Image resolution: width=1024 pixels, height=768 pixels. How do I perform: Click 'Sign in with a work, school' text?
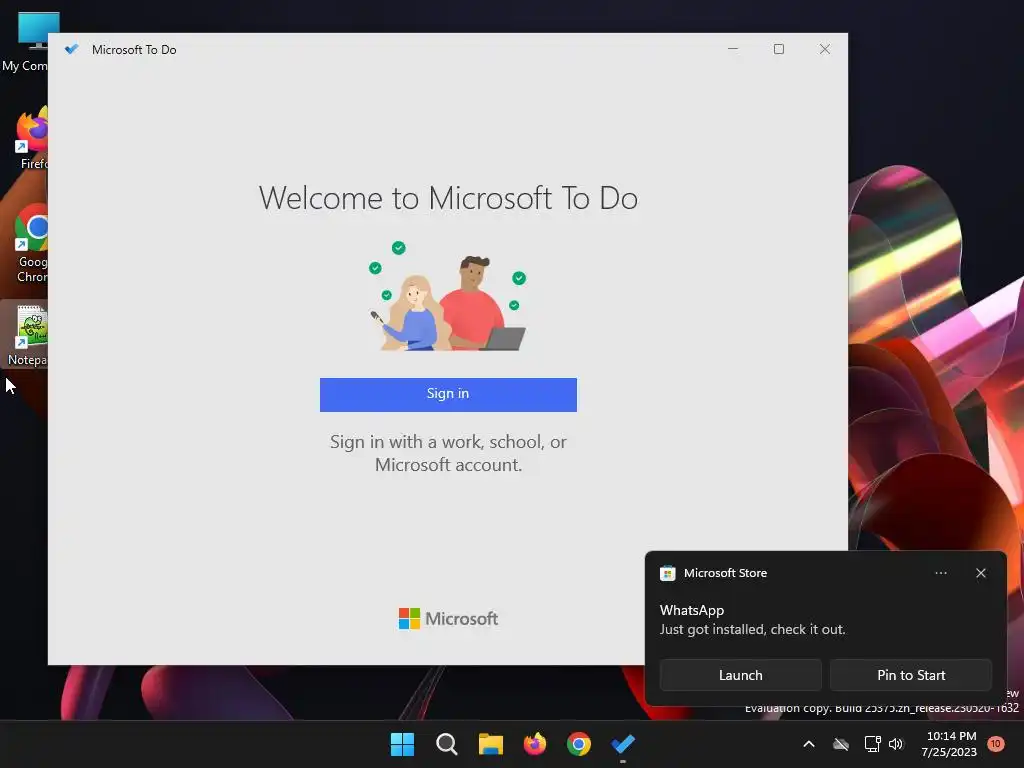point(448,453)
